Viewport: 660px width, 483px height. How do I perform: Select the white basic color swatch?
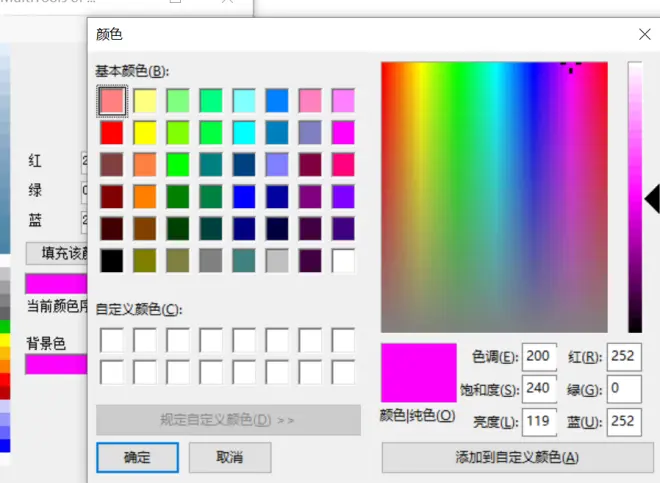[x=343, y=261]
